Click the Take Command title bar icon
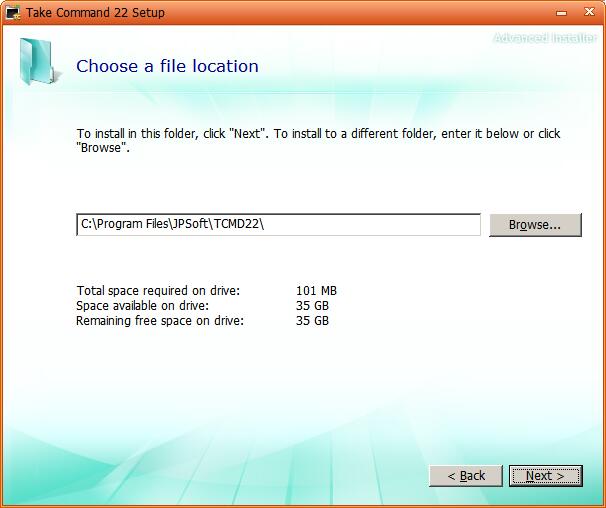 (x=13, y=12)
